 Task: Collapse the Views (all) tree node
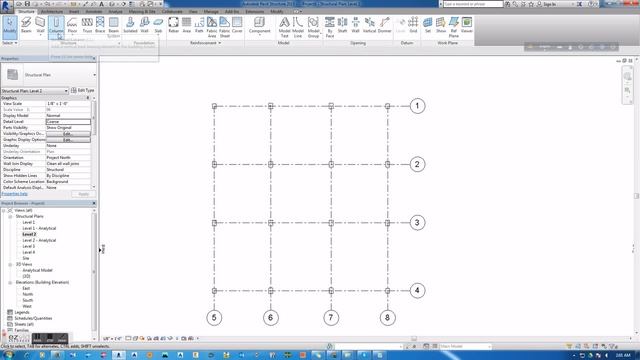pyautogui.click(x=4, y=210)
